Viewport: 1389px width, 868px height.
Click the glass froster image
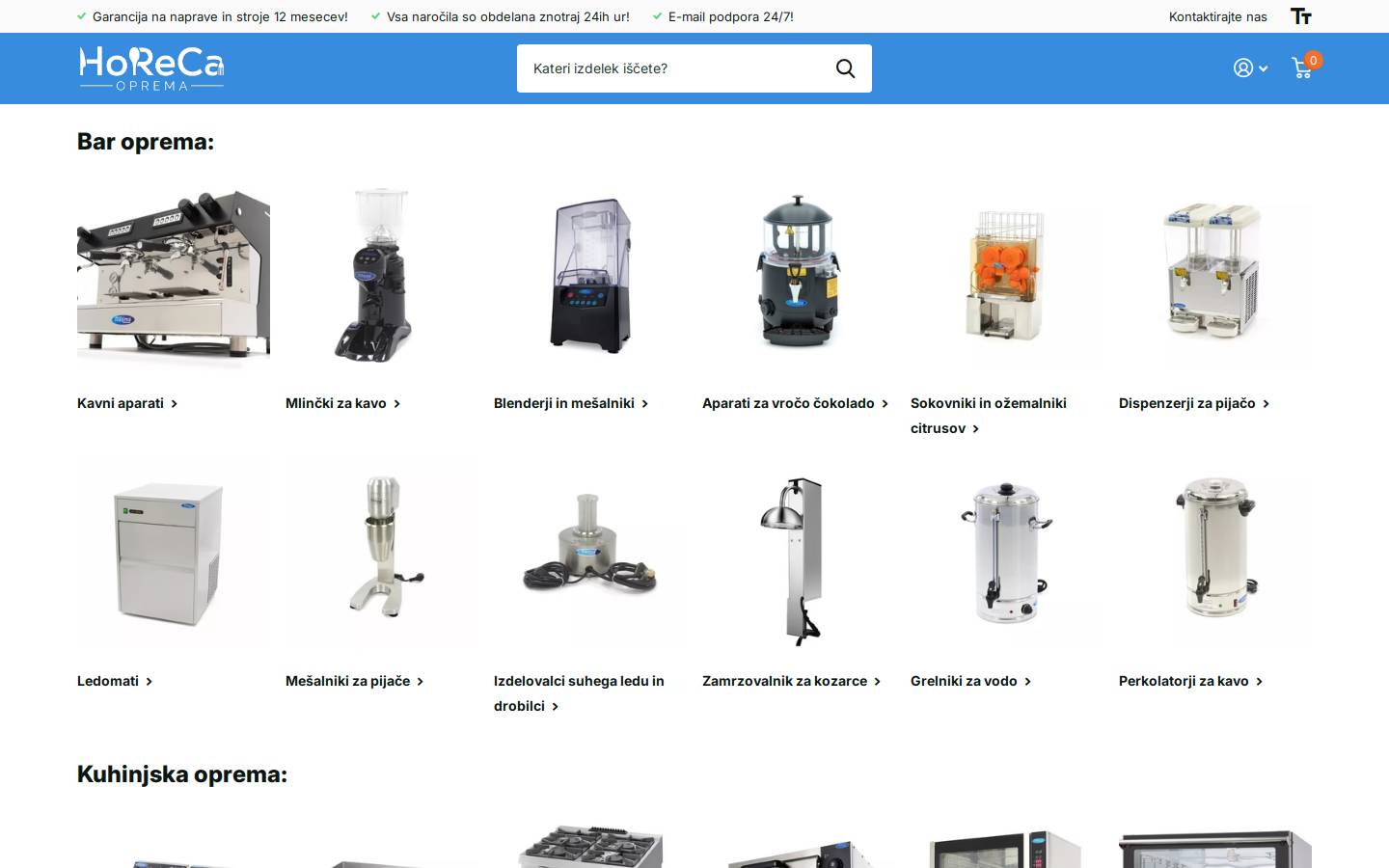pos(799,554)
